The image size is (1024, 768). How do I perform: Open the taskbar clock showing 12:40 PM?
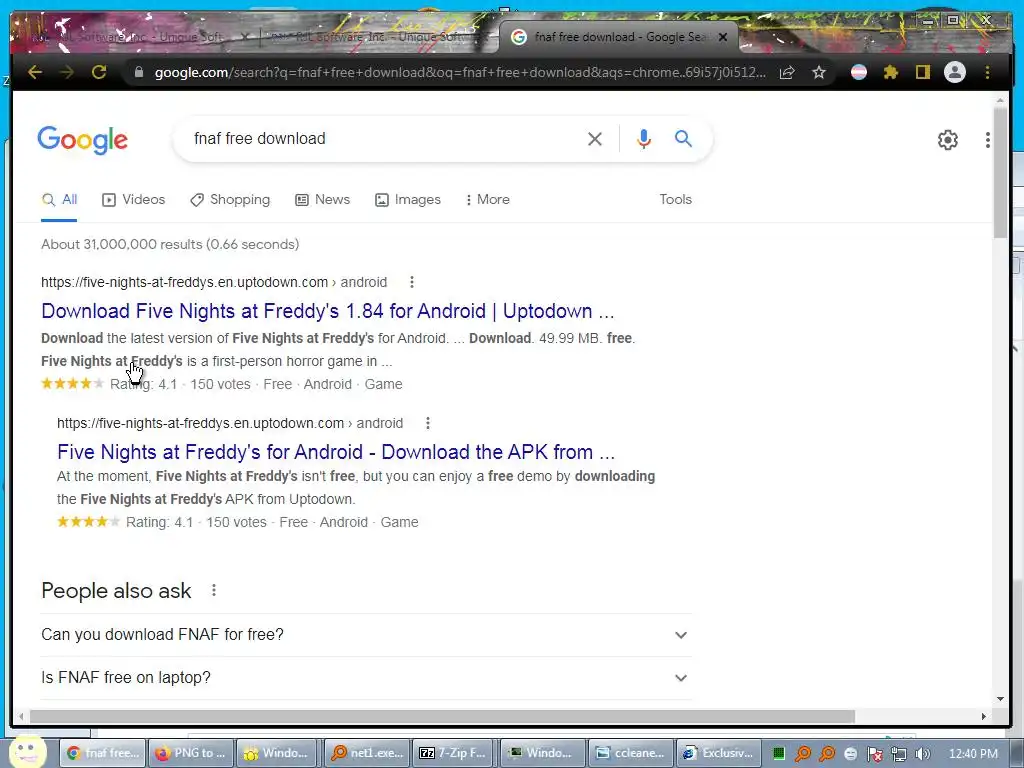click(973, 754)
